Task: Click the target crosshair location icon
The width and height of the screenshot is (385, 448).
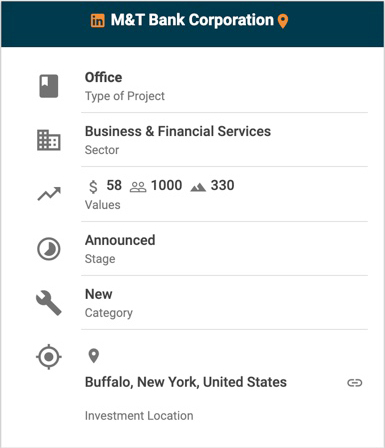Action: tap(49, 357)
